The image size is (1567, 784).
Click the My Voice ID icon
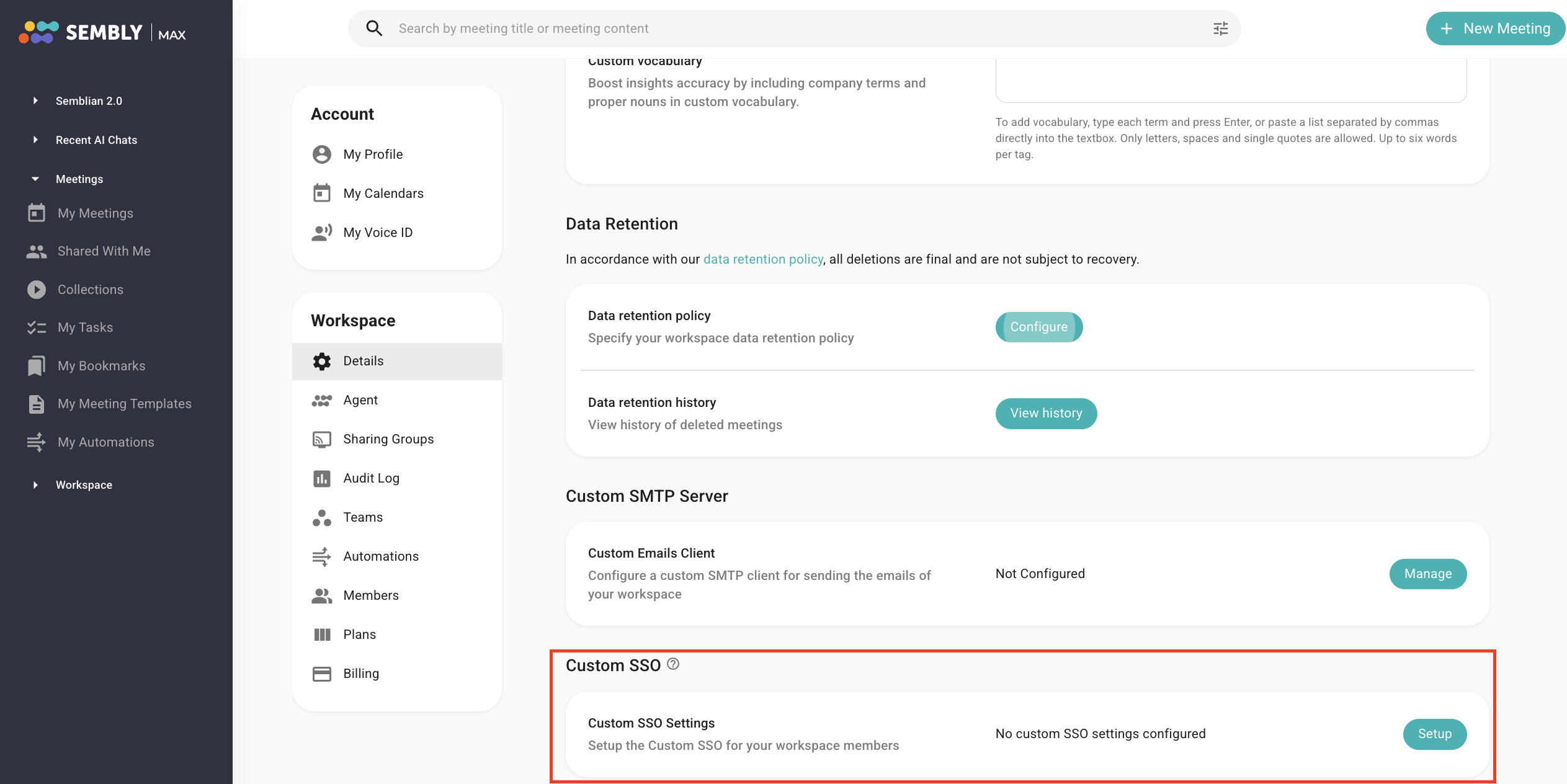(x=322, y=233)
